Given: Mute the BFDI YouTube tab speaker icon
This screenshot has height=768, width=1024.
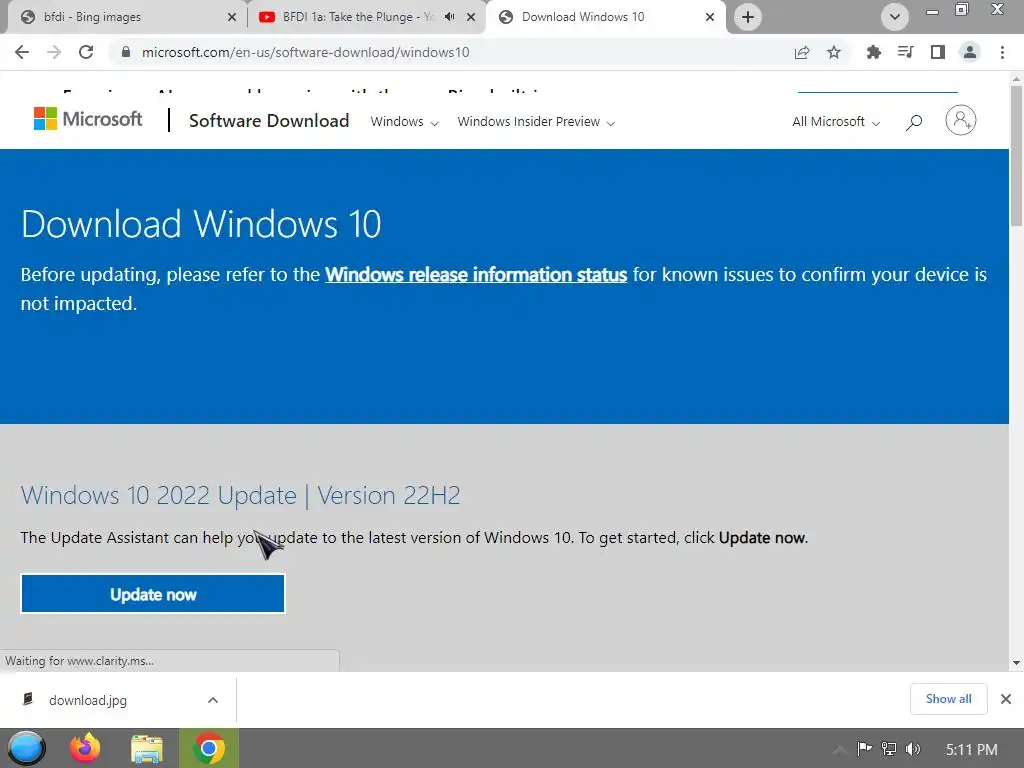Looking at the screenshot, I should [x=449, y=17].
